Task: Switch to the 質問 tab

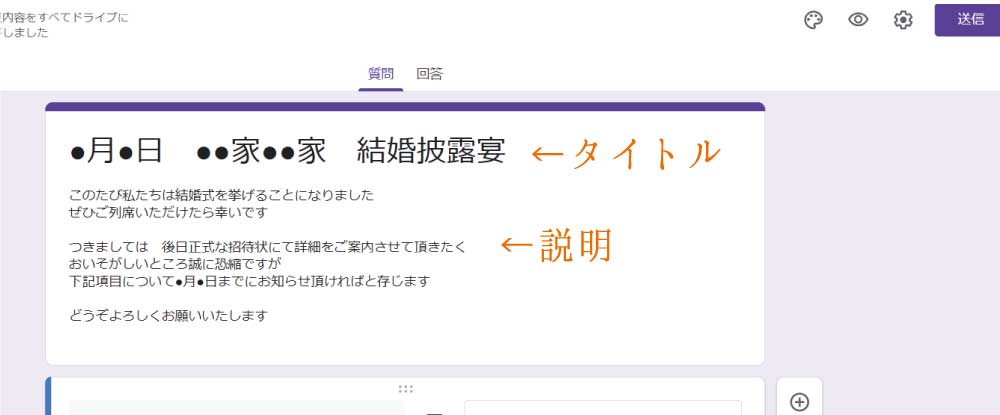Action: point(381,74)
